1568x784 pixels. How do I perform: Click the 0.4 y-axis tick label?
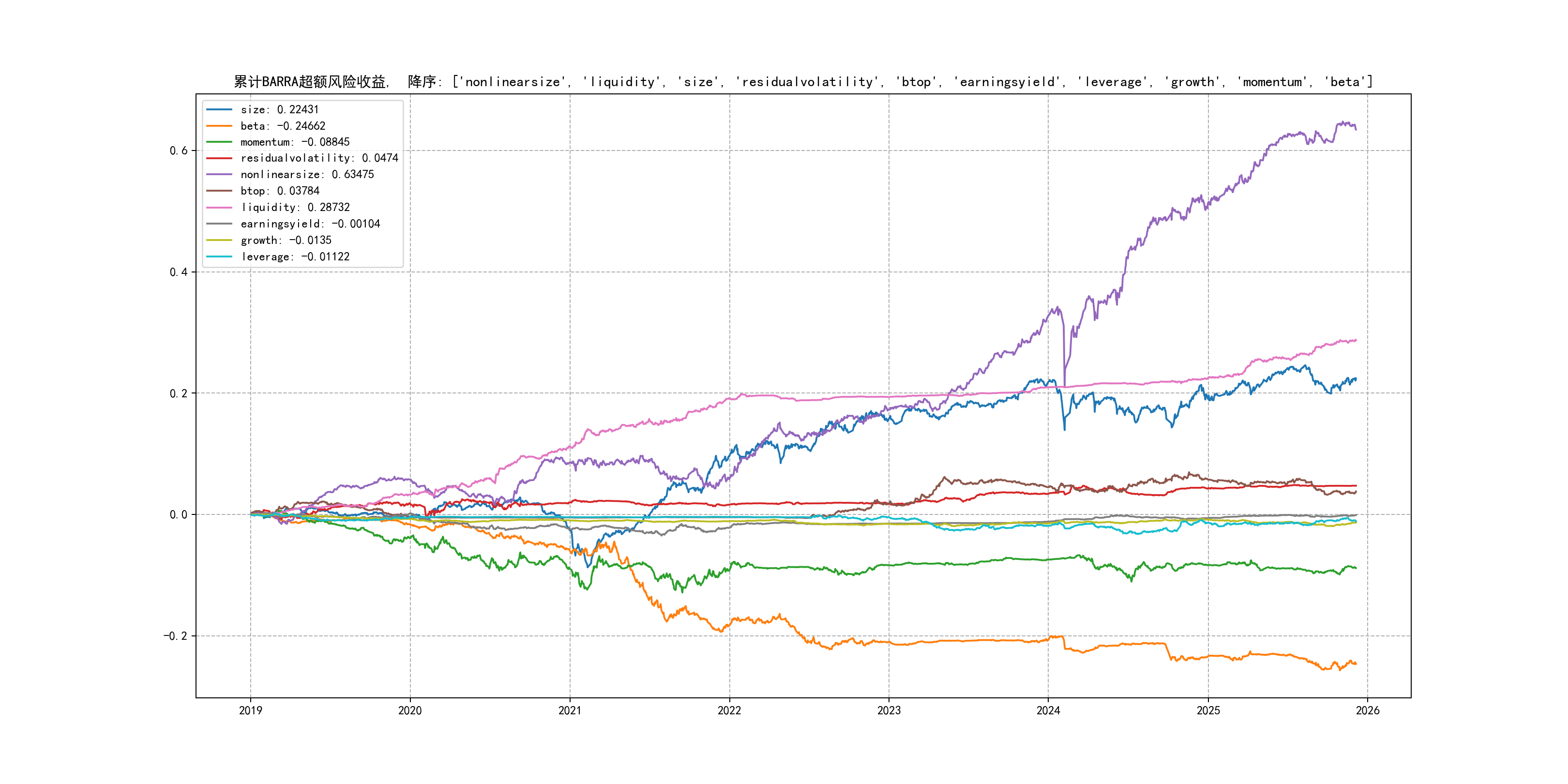tap(179, 272)
